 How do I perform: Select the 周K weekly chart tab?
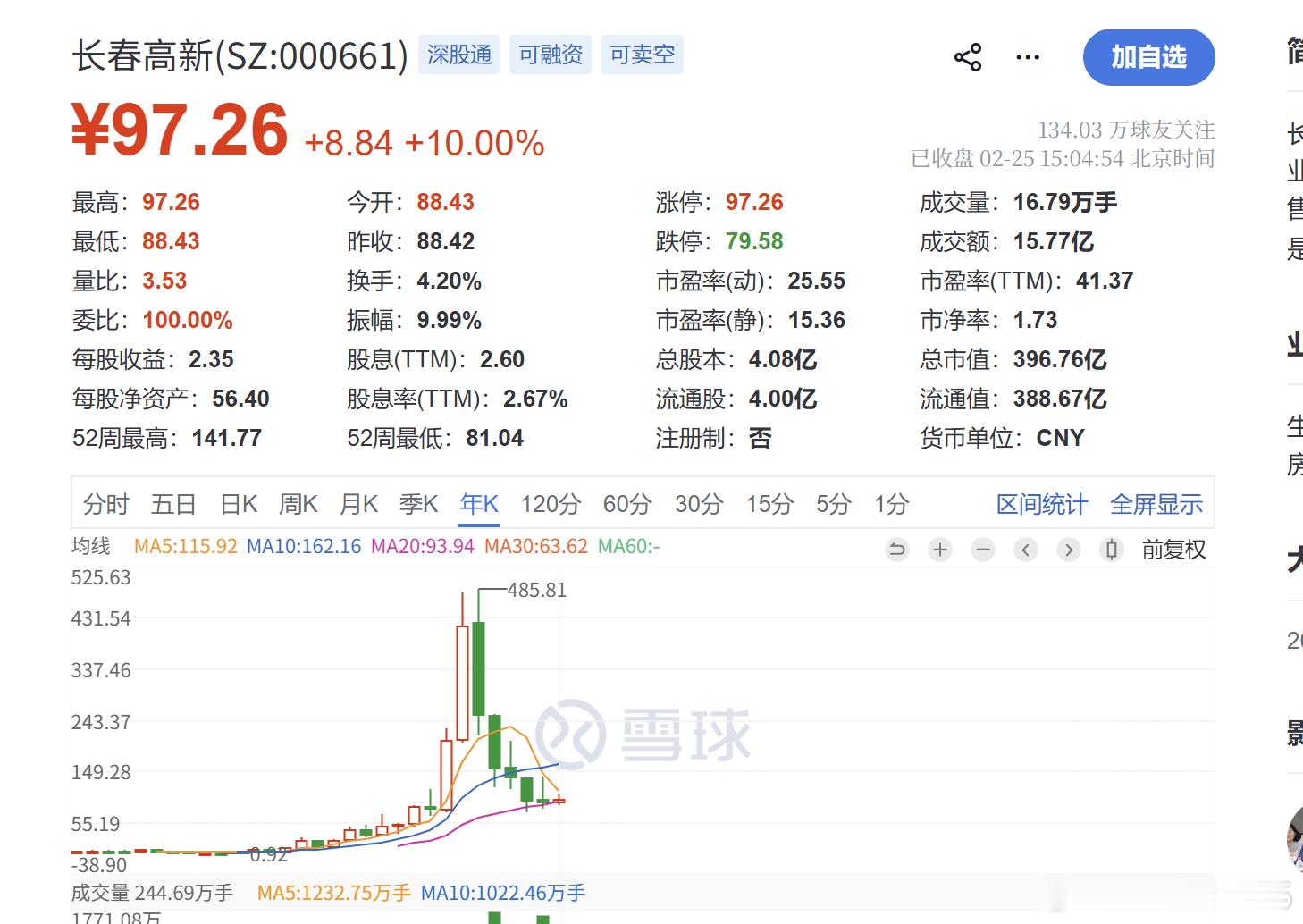[x=298, y=504]
